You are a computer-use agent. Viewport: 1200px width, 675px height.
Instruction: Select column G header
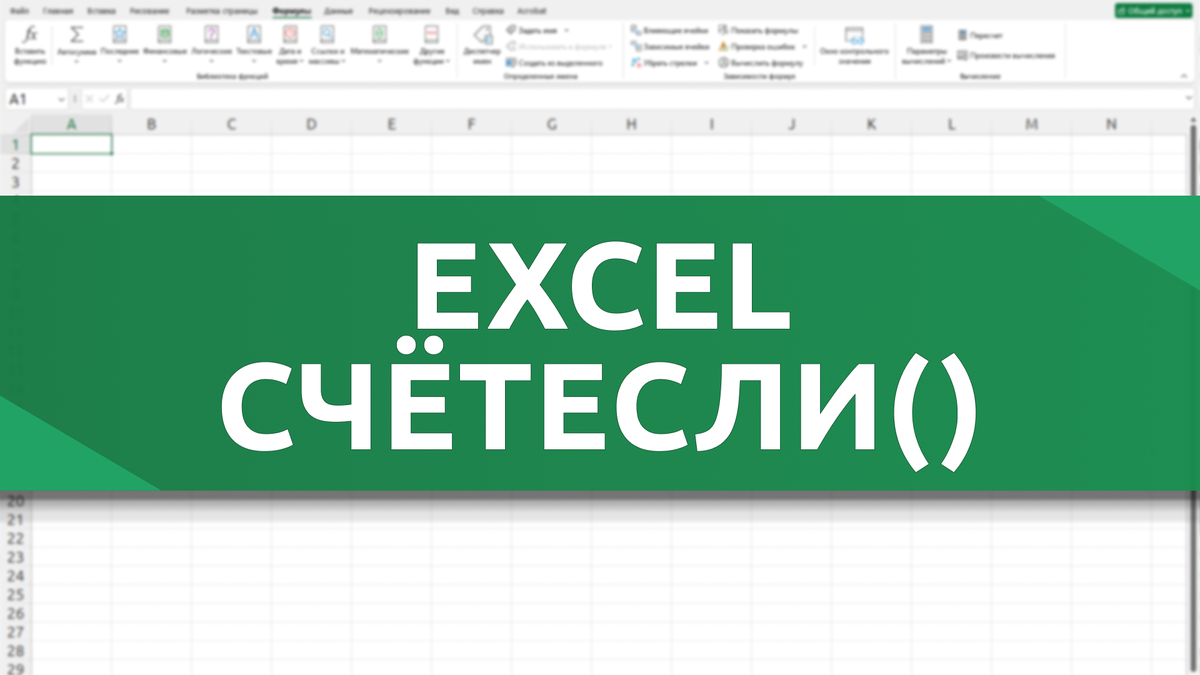coord(552,124)
